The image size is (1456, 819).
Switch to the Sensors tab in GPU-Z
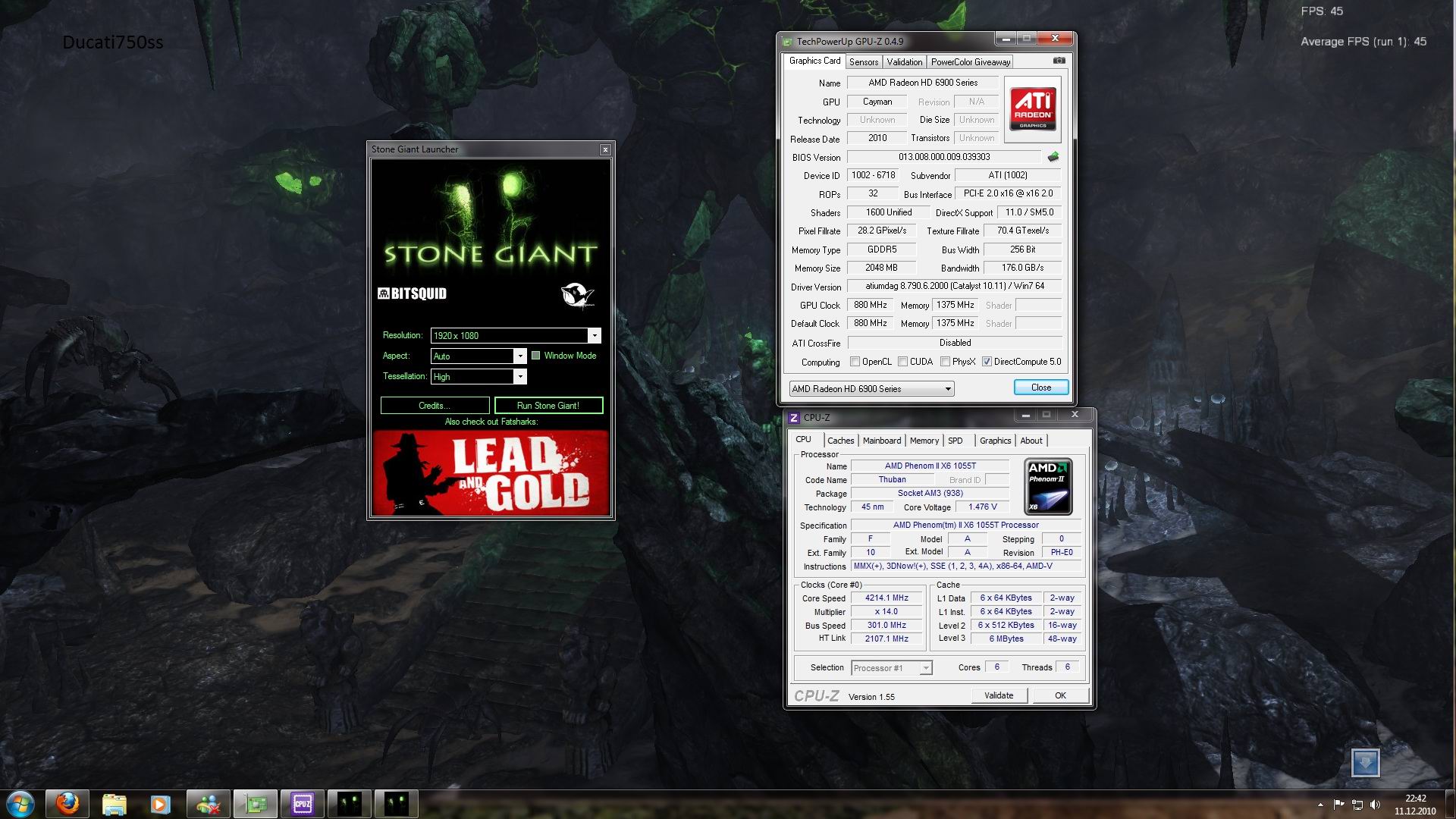863,62
